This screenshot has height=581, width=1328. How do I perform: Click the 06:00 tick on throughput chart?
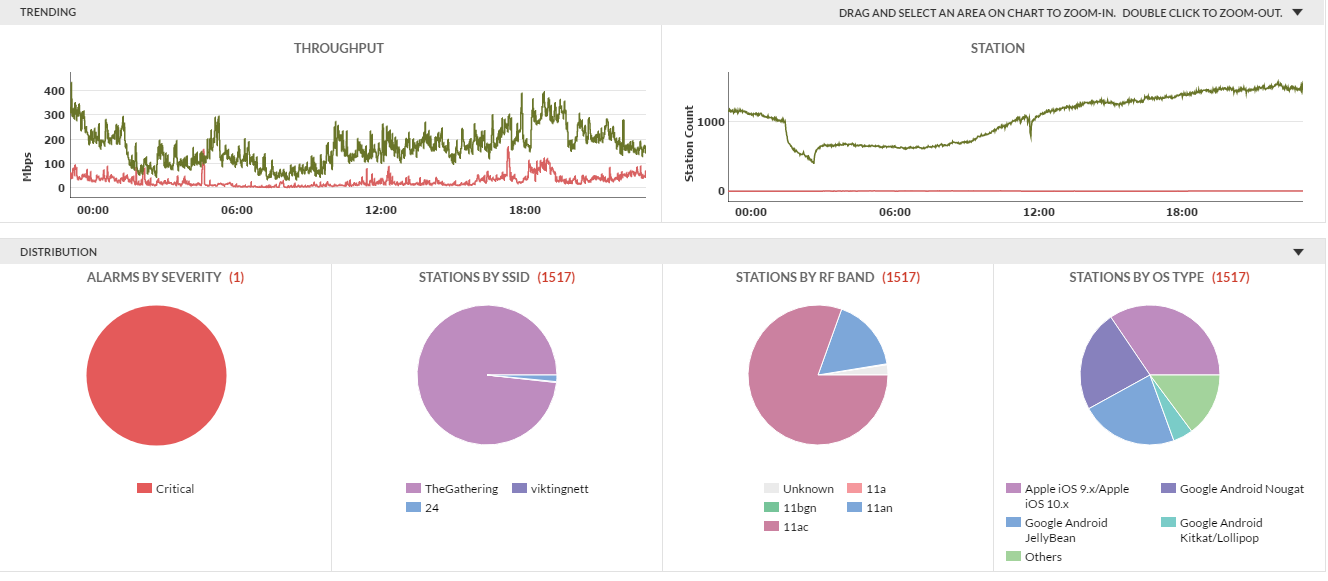(x=237, y=210)
